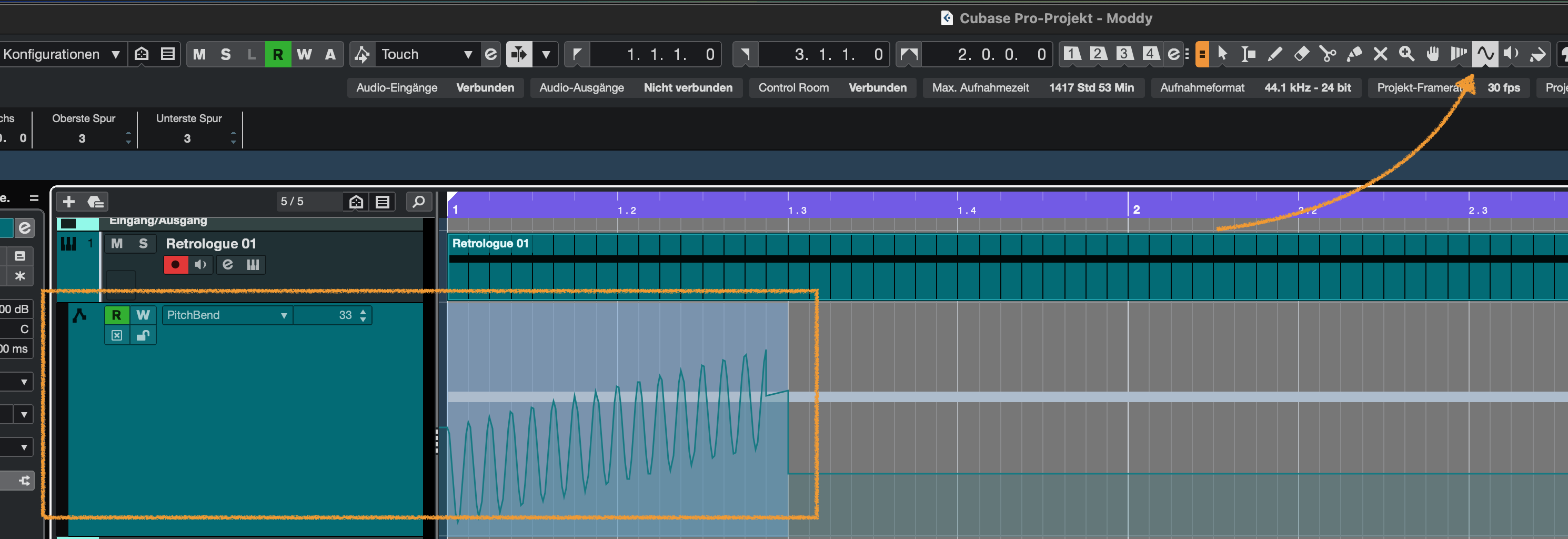Select the Draw pencil tool
Image resolution: width=1568 pixels, height=539 pixels.
[x=1274, y=54]
